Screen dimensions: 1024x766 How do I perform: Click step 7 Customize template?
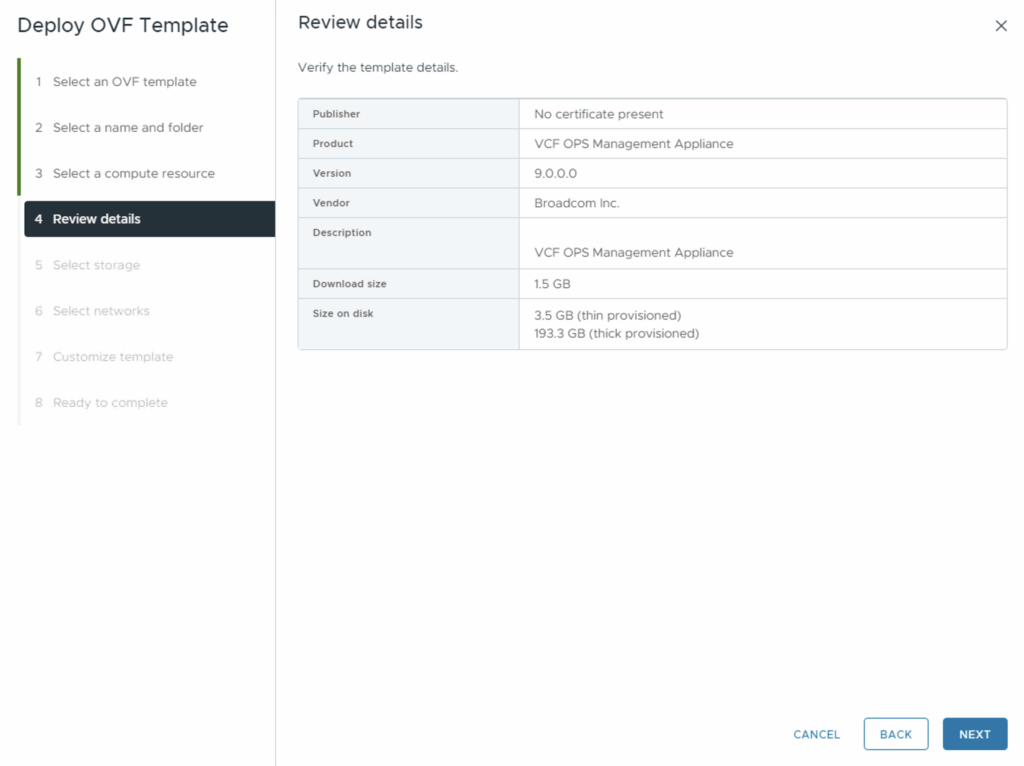click(112, 357)
